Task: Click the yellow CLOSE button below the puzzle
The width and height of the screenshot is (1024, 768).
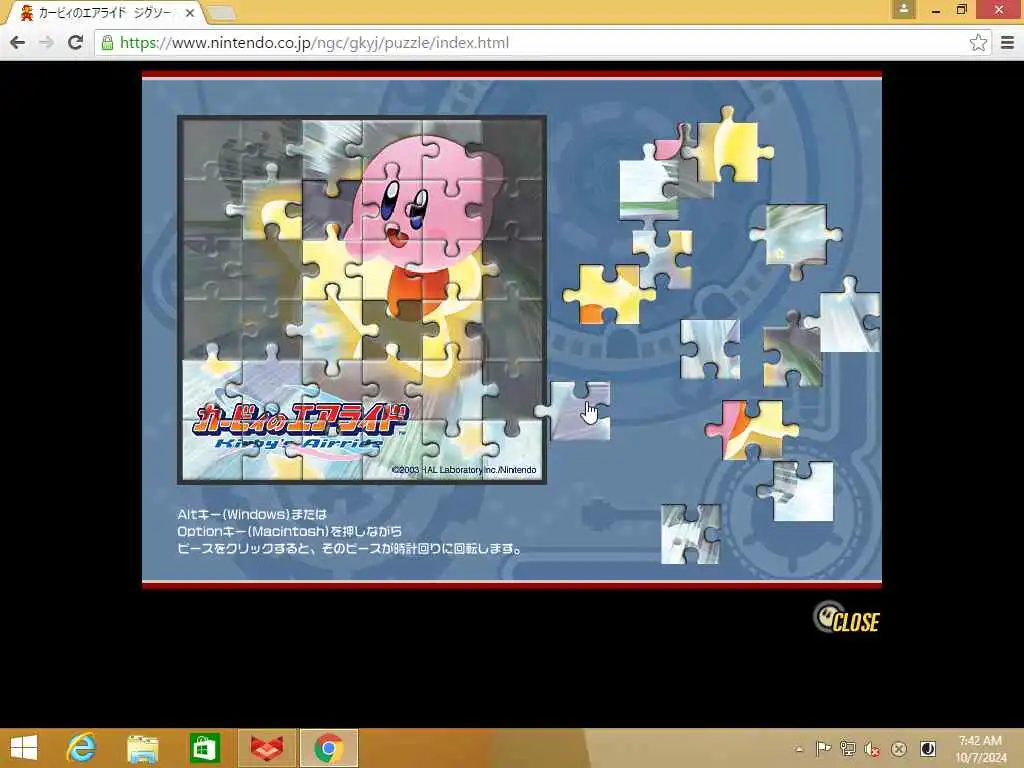Action: 846,618
